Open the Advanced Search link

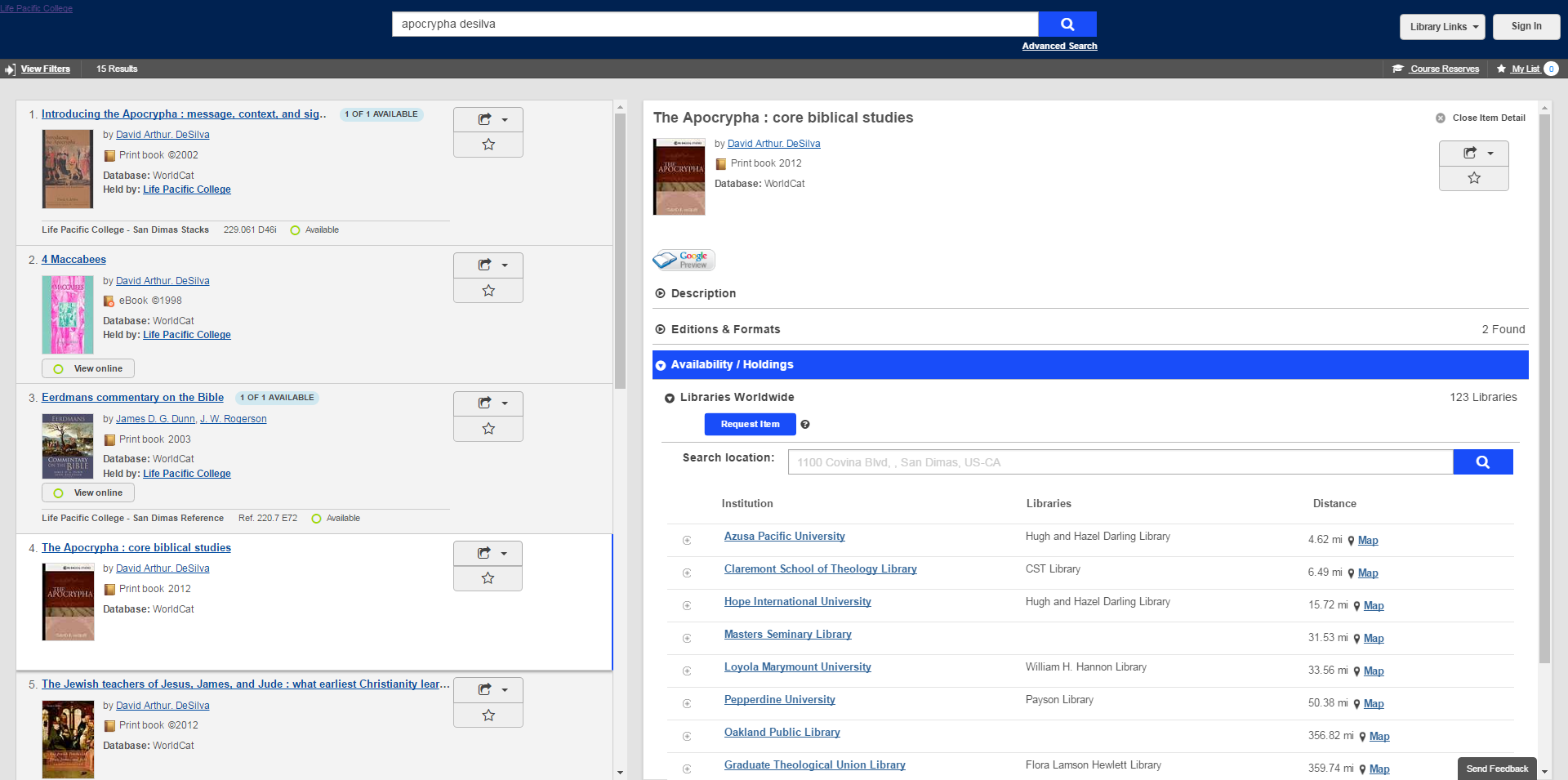coord(1059,47)
